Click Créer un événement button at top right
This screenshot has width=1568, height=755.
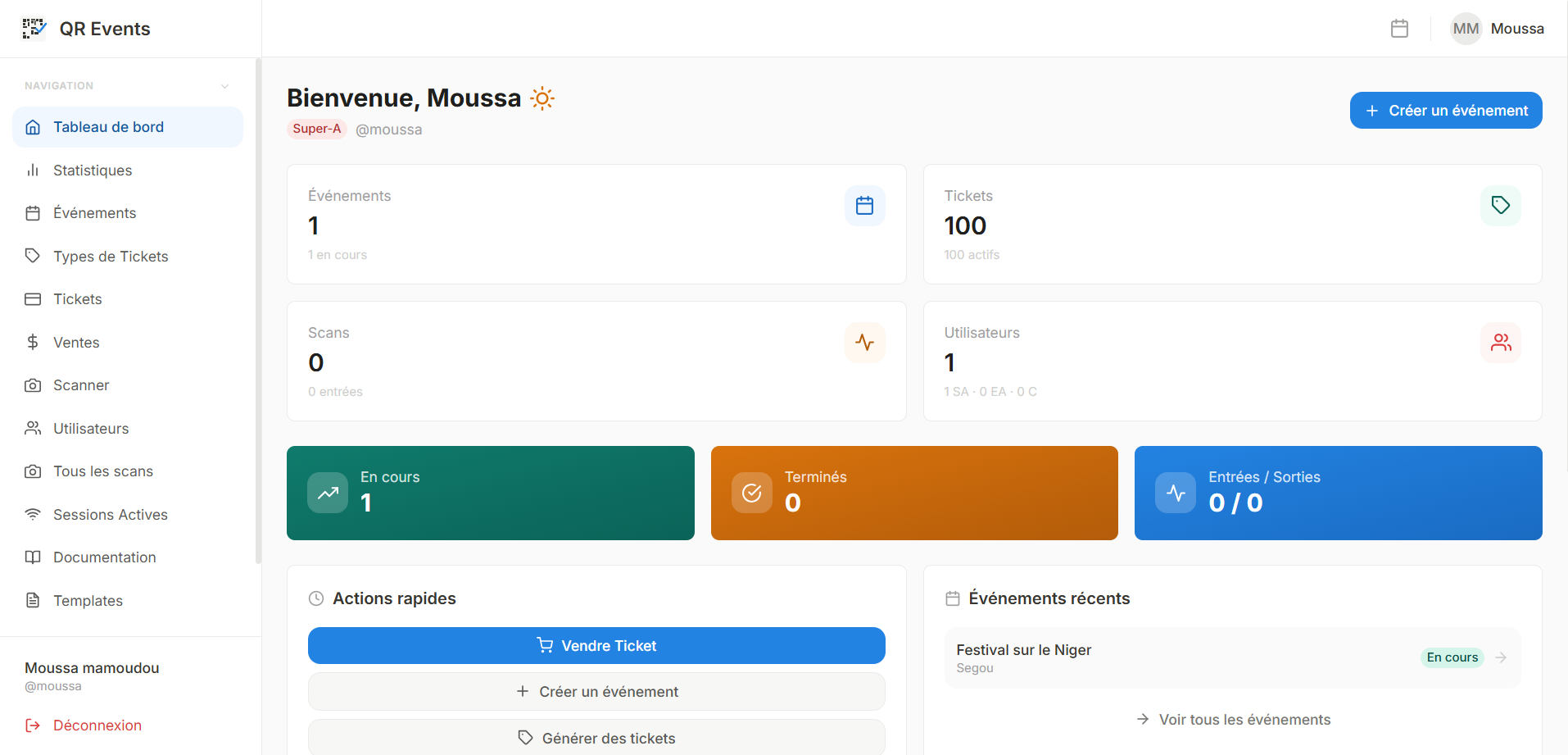click(x=1445, y=111)
